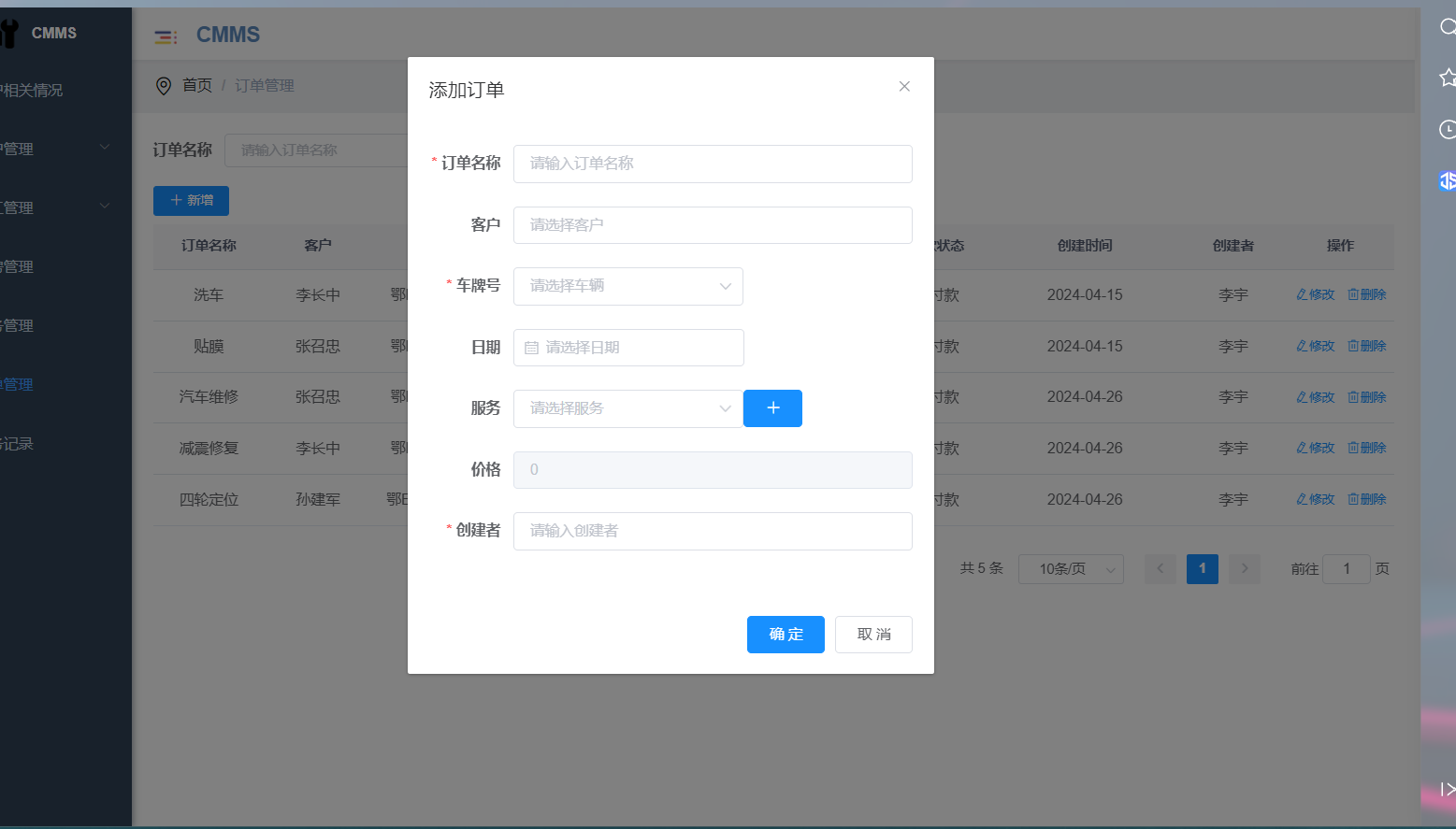Edit the 贴膜 order via 修改

tap(1316, 346)
